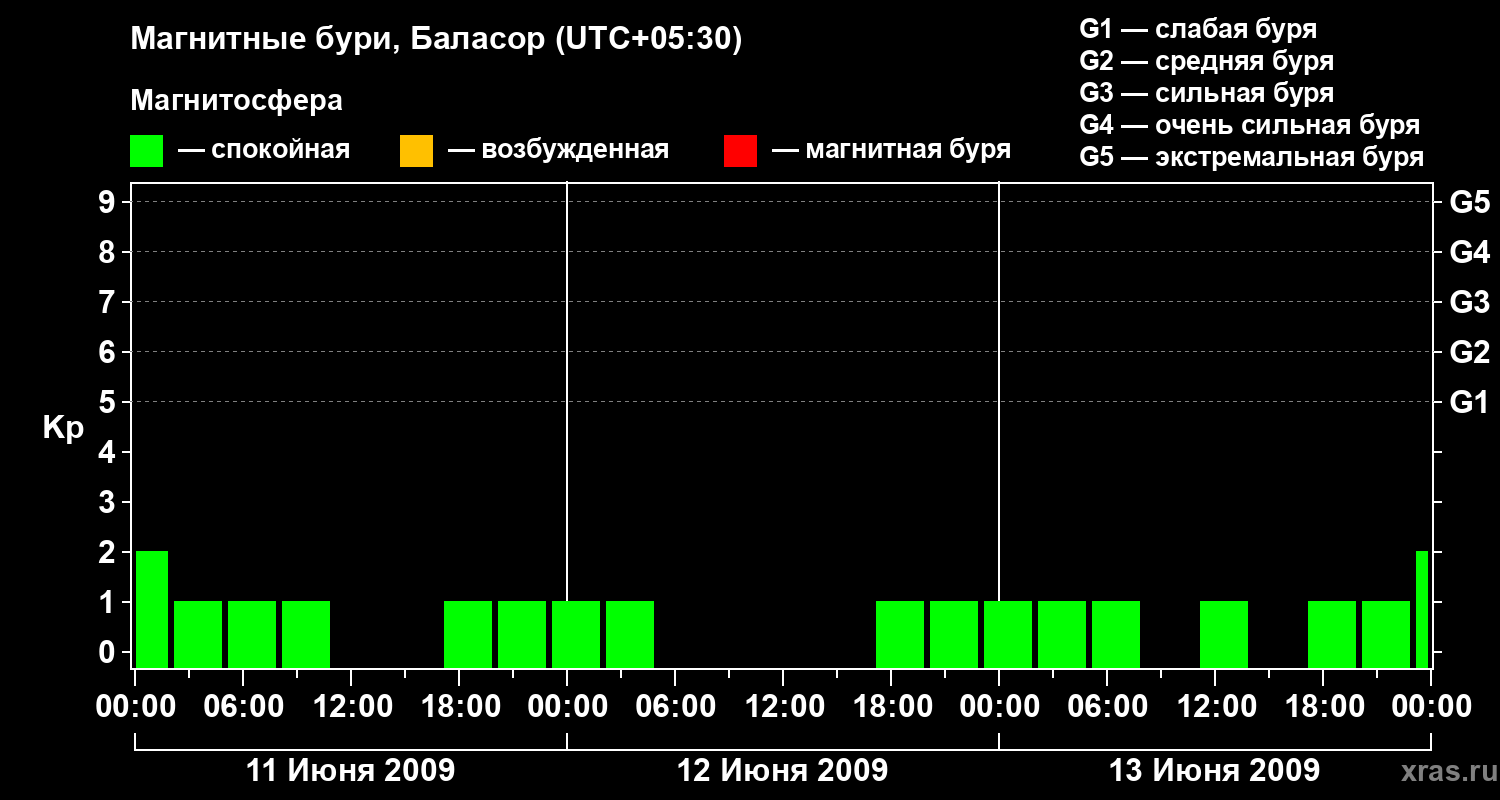Select the narrow Kp 2 bar at chart end
This screenshot has width=1500, height=800.
pos(1422,609)
